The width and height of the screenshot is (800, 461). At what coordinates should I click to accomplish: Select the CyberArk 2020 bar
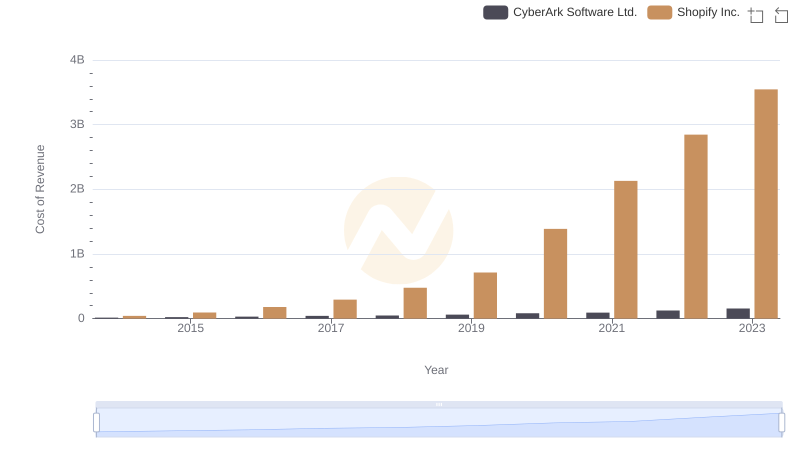(528, 316)
